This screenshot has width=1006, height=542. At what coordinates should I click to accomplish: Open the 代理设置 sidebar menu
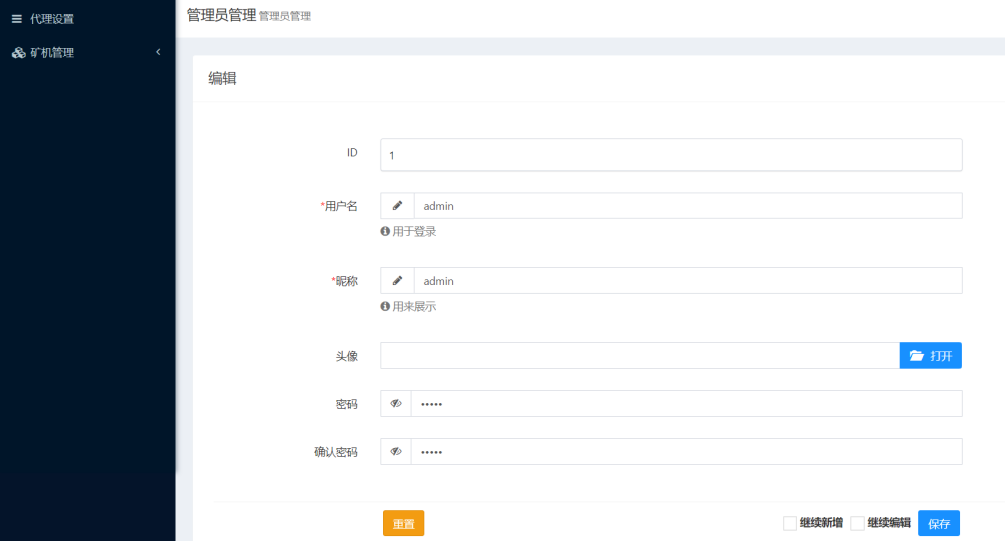[52, 19]
